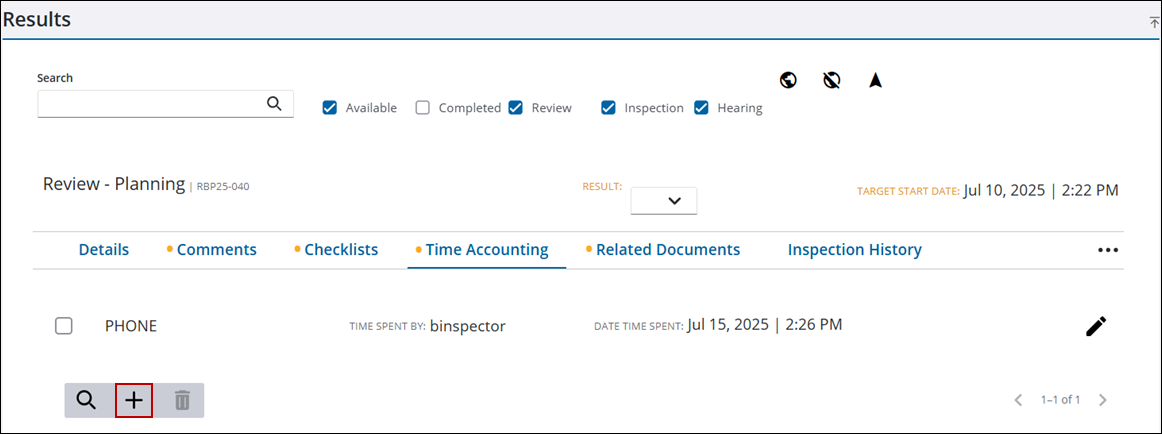Toggle the Hearing checkbox
1162x434 pixels.
point(702,108)
